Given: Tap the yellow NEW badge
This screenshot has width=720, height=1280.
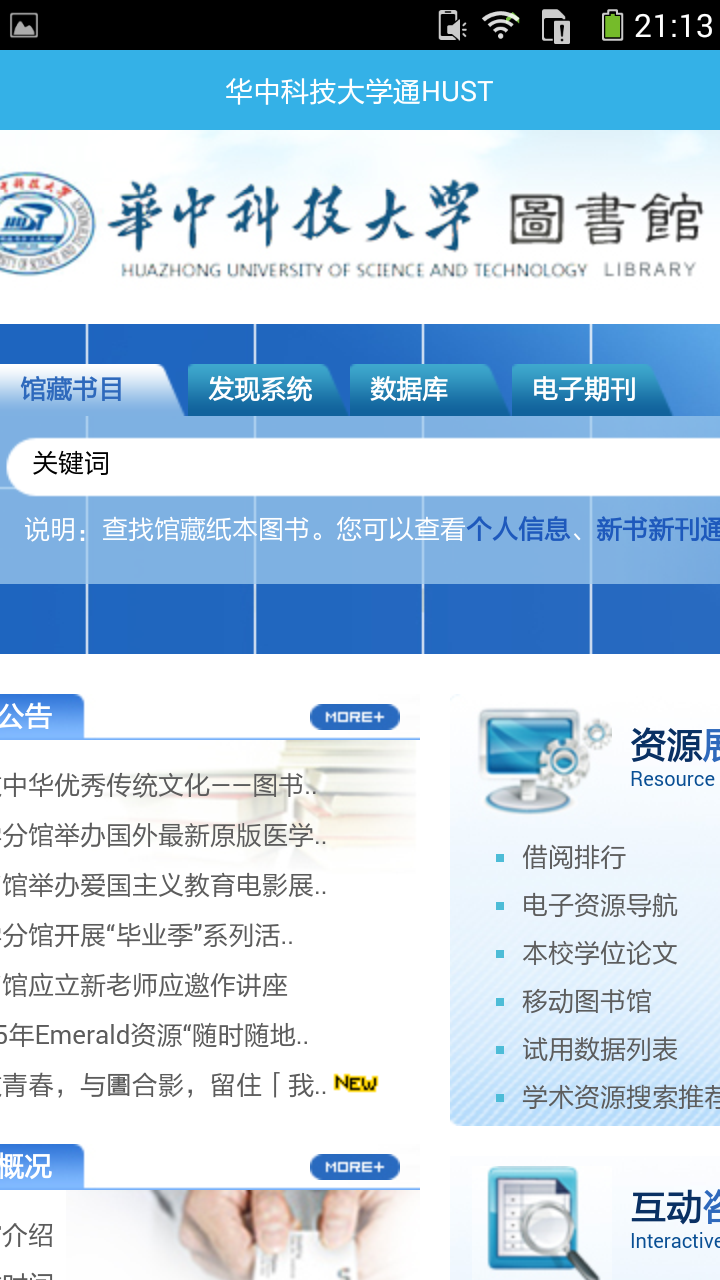Looking at the screenshot, I should pos(356,1083).
